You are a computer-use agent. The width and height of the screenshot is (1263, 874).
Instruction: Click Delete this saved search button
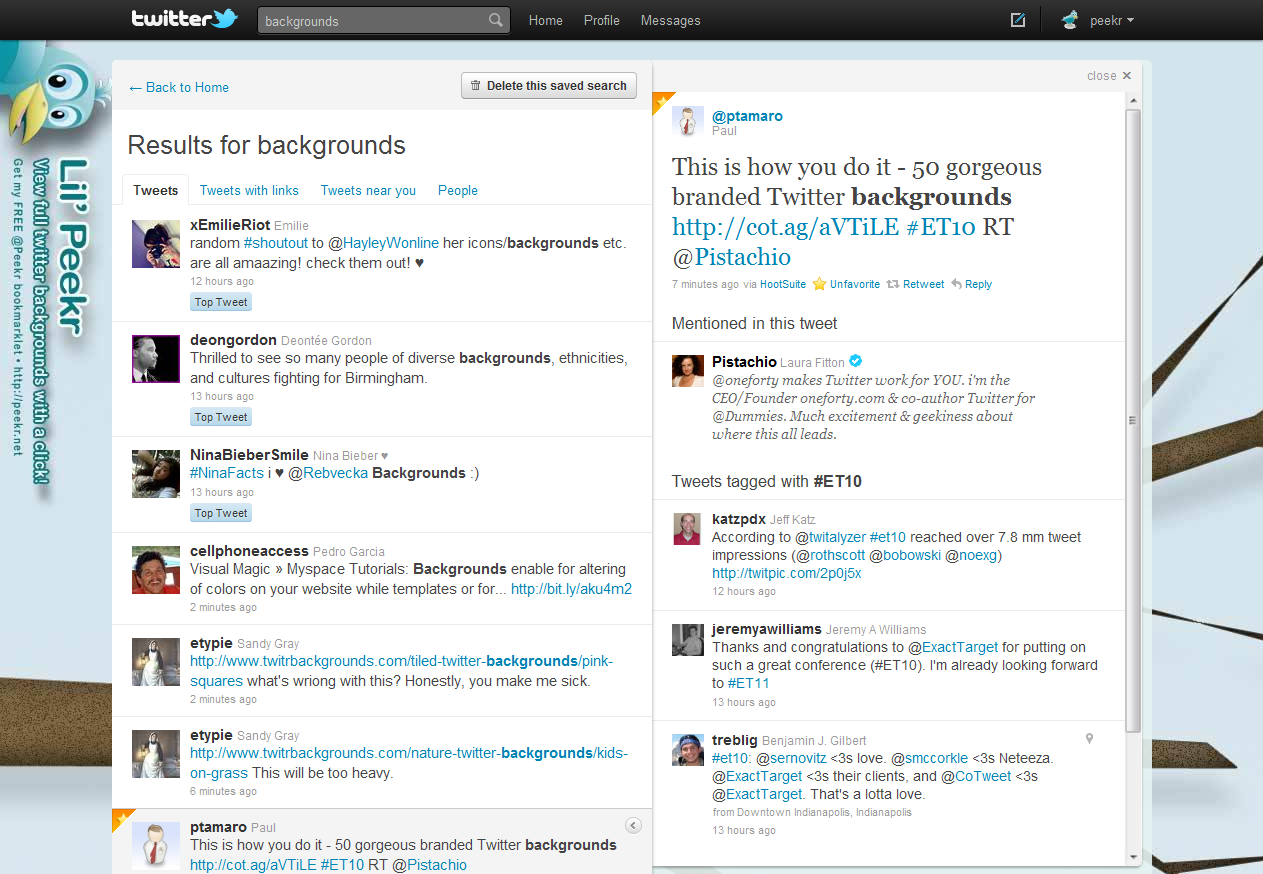pos(548,86)
